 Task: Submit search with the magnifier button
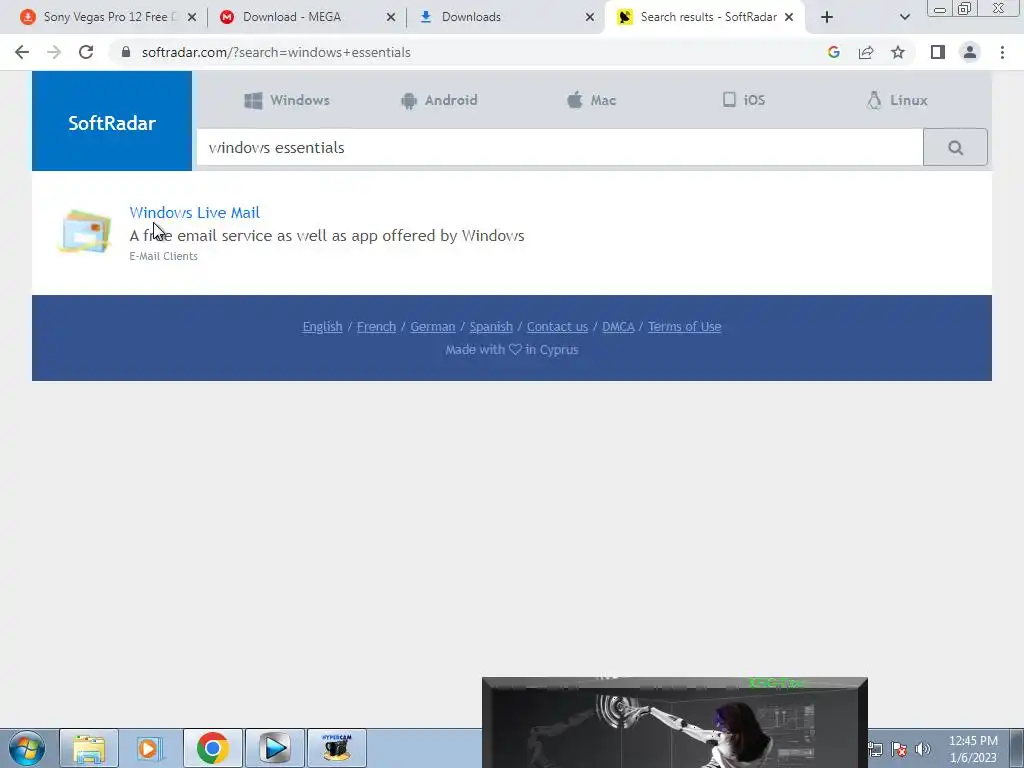[955, 148]
